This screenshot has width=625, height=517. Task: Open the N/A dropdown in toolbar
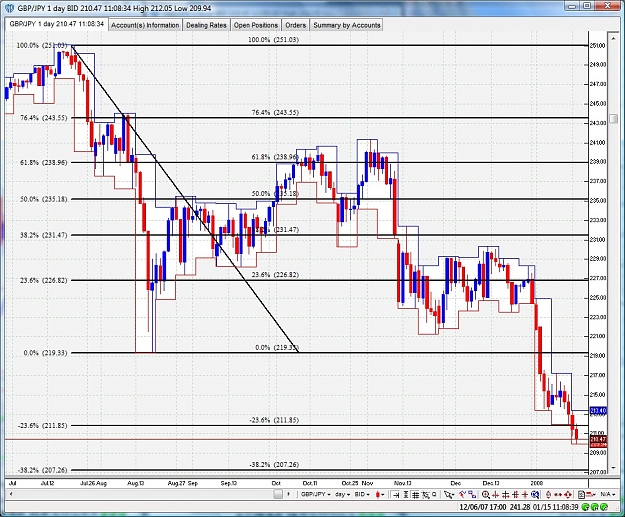[607, 494]
